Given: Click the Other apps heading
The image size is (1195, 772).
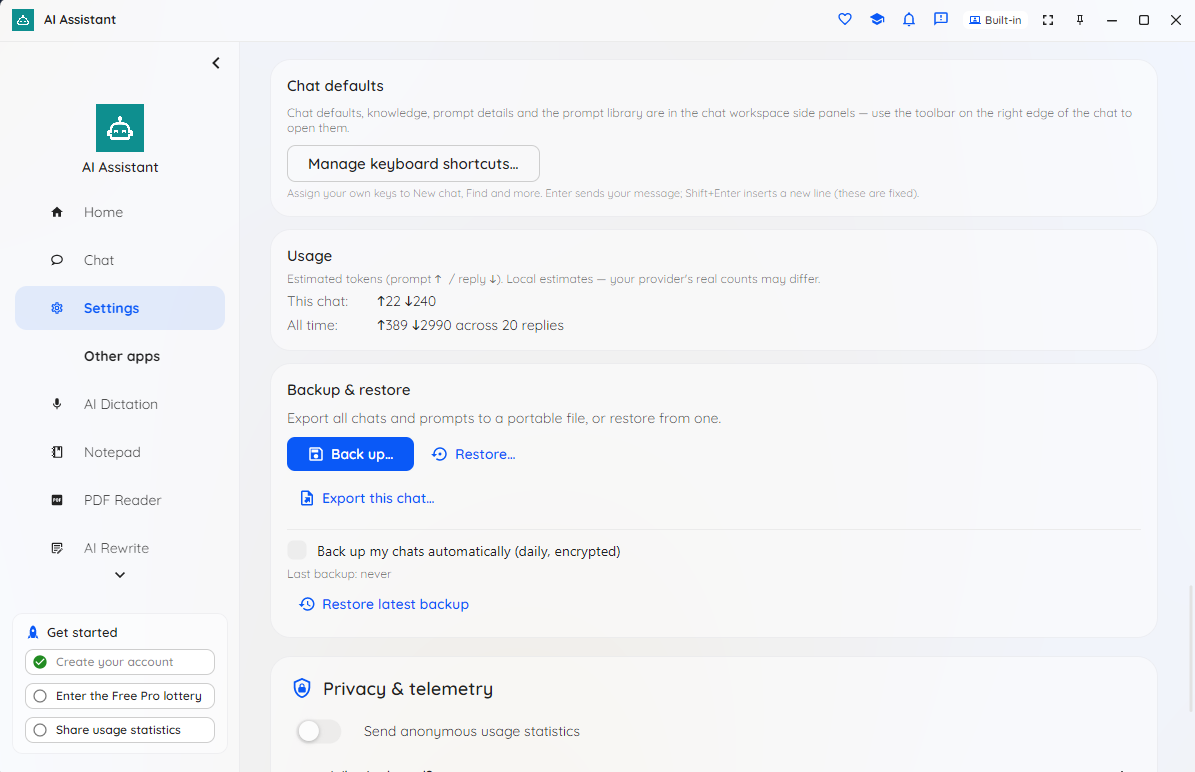Looking at the screenshot, I should coord(122,356).
